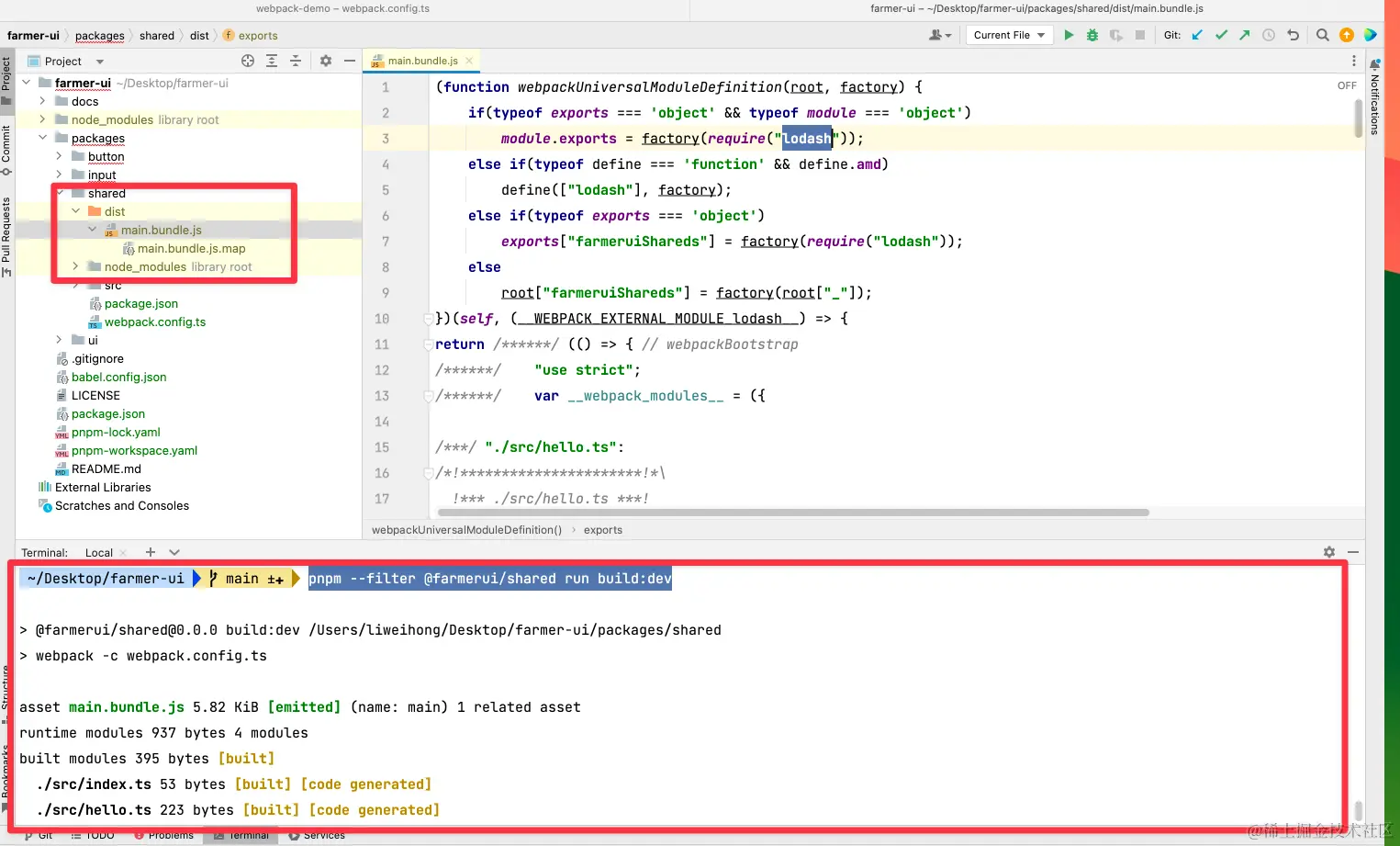Click webpackUniversalModuleDefinition() editor breadcrumb

click(x=466, y=530)
